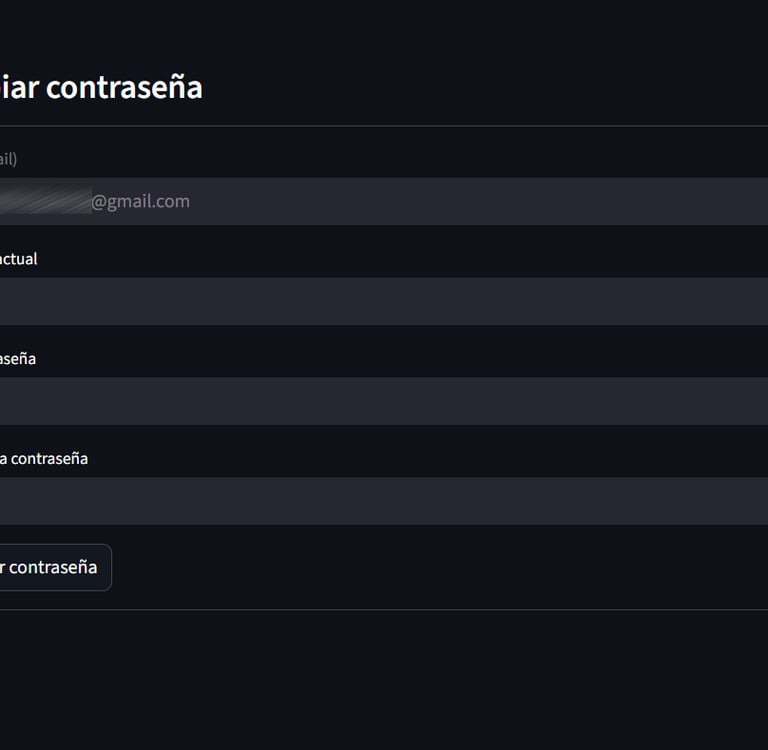Click the "a contraseña" confirmation label
Viewport: 768px width, 750px height.
coord(44,459)
